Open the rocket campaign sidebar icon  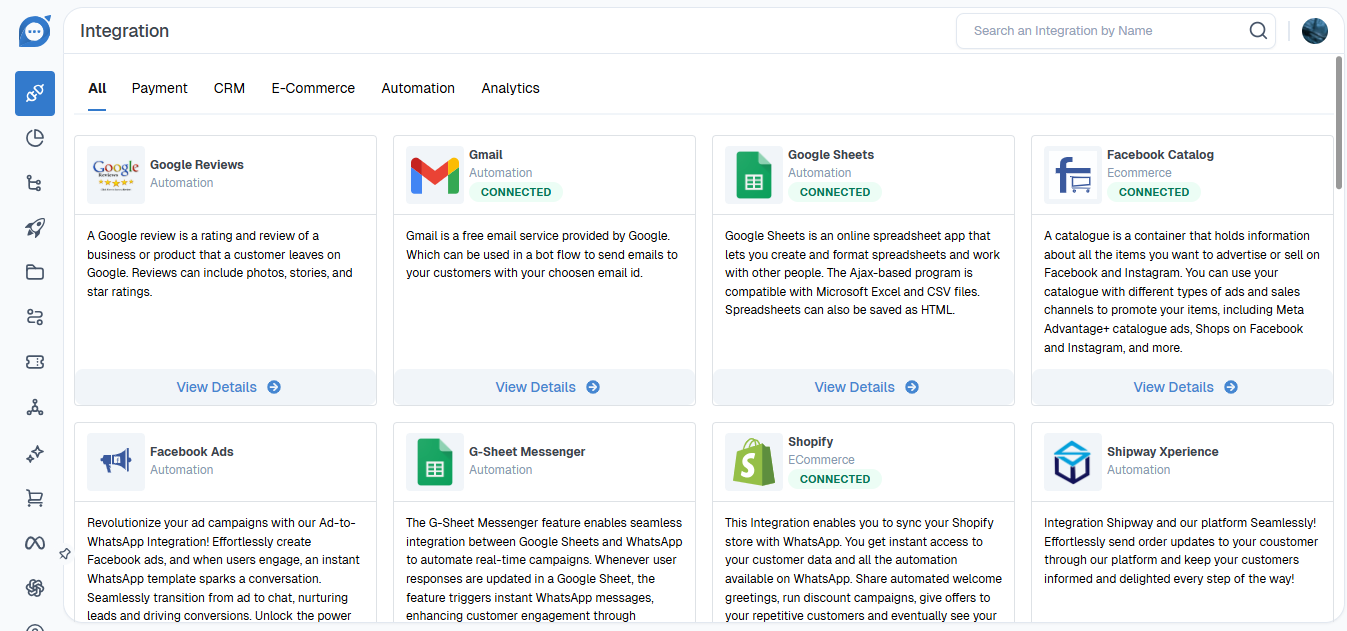coord(35,228)
